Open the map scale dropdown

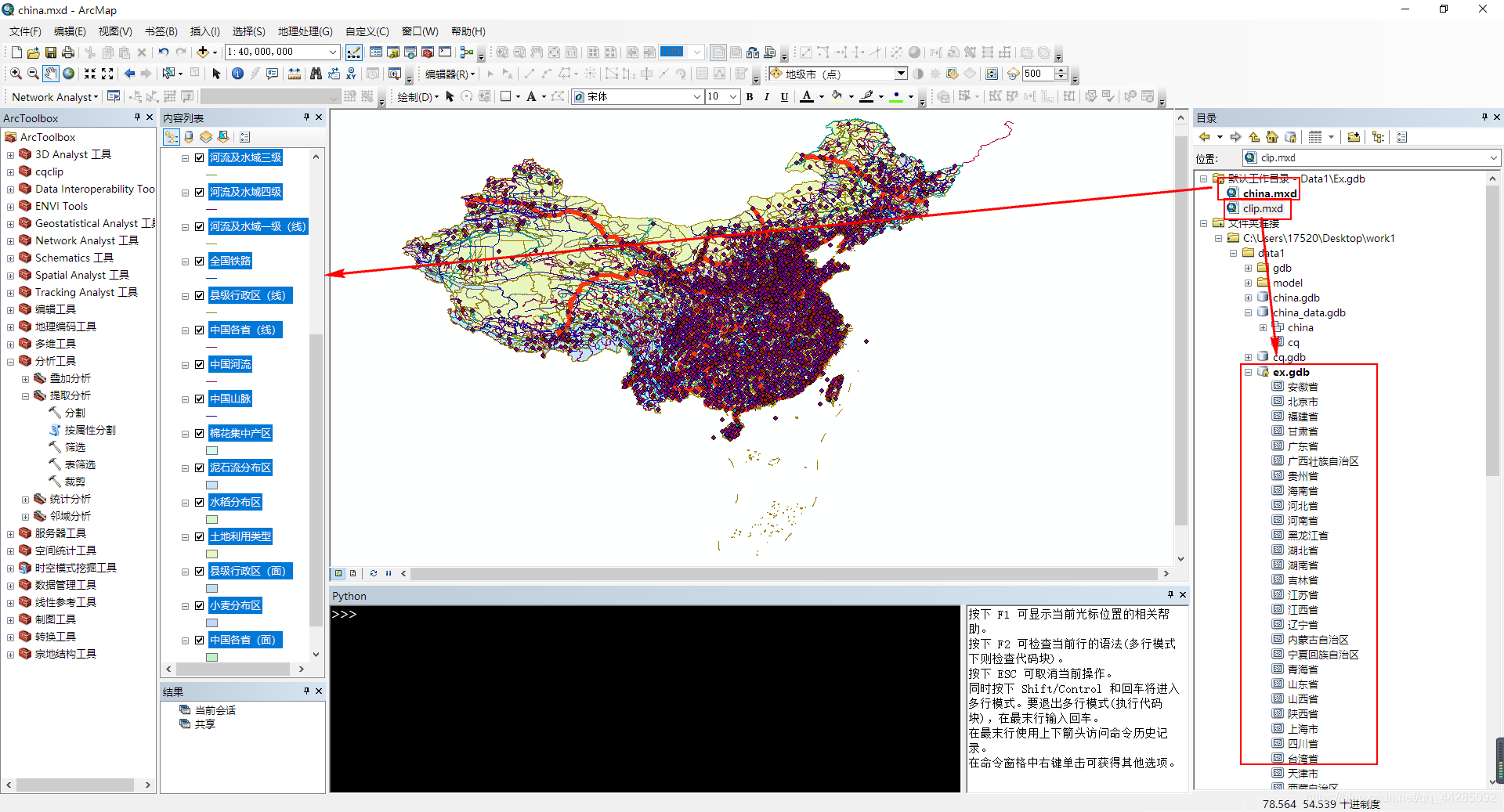point(332,52)
